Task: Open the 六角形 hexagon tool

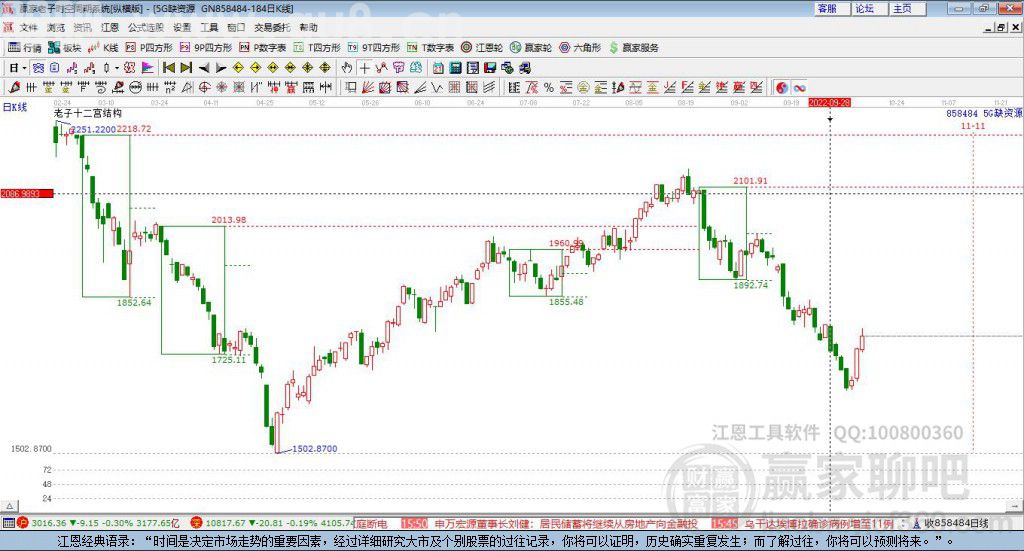Action: pos(580,48)
